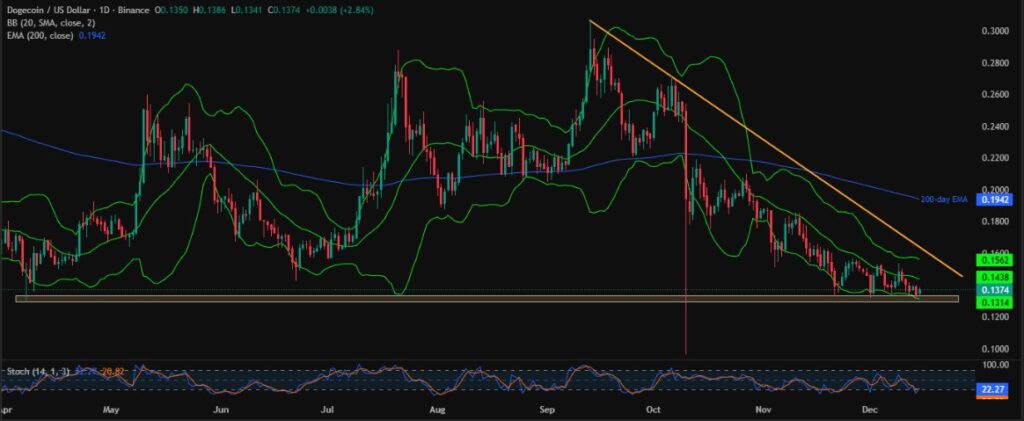Click the BB (20, SMA, close, 2) indicator legend
Screen dimensions: 1024x421
[49, 23]
